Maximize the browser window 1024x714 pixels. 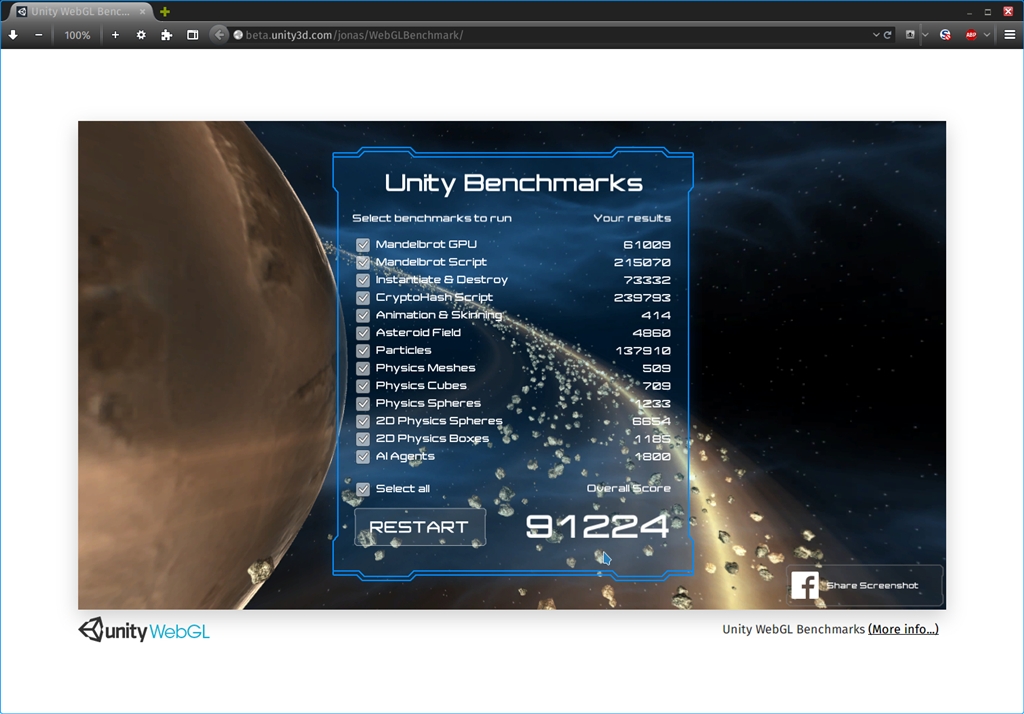988,12
